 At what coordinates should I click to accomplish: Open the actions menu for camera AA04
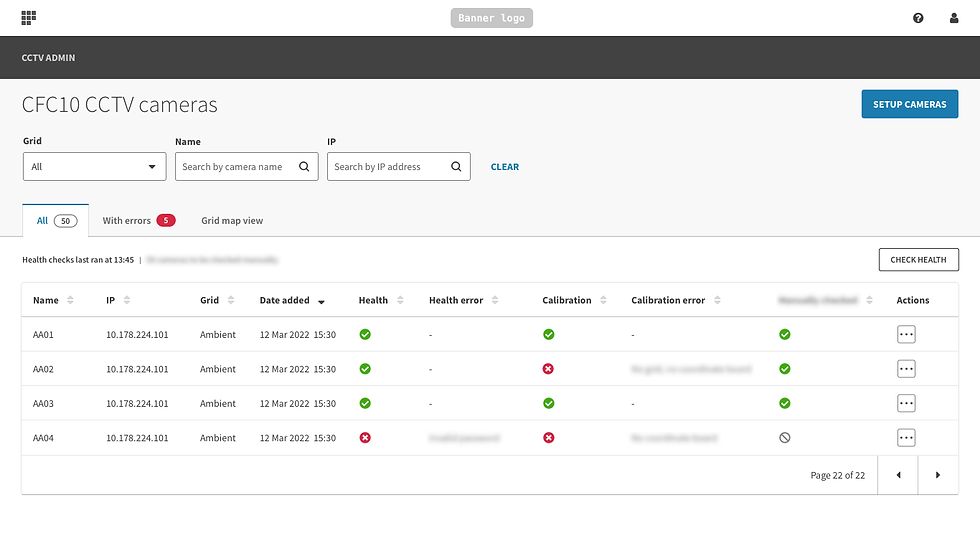pyautogui.click(x=906, y=437)
